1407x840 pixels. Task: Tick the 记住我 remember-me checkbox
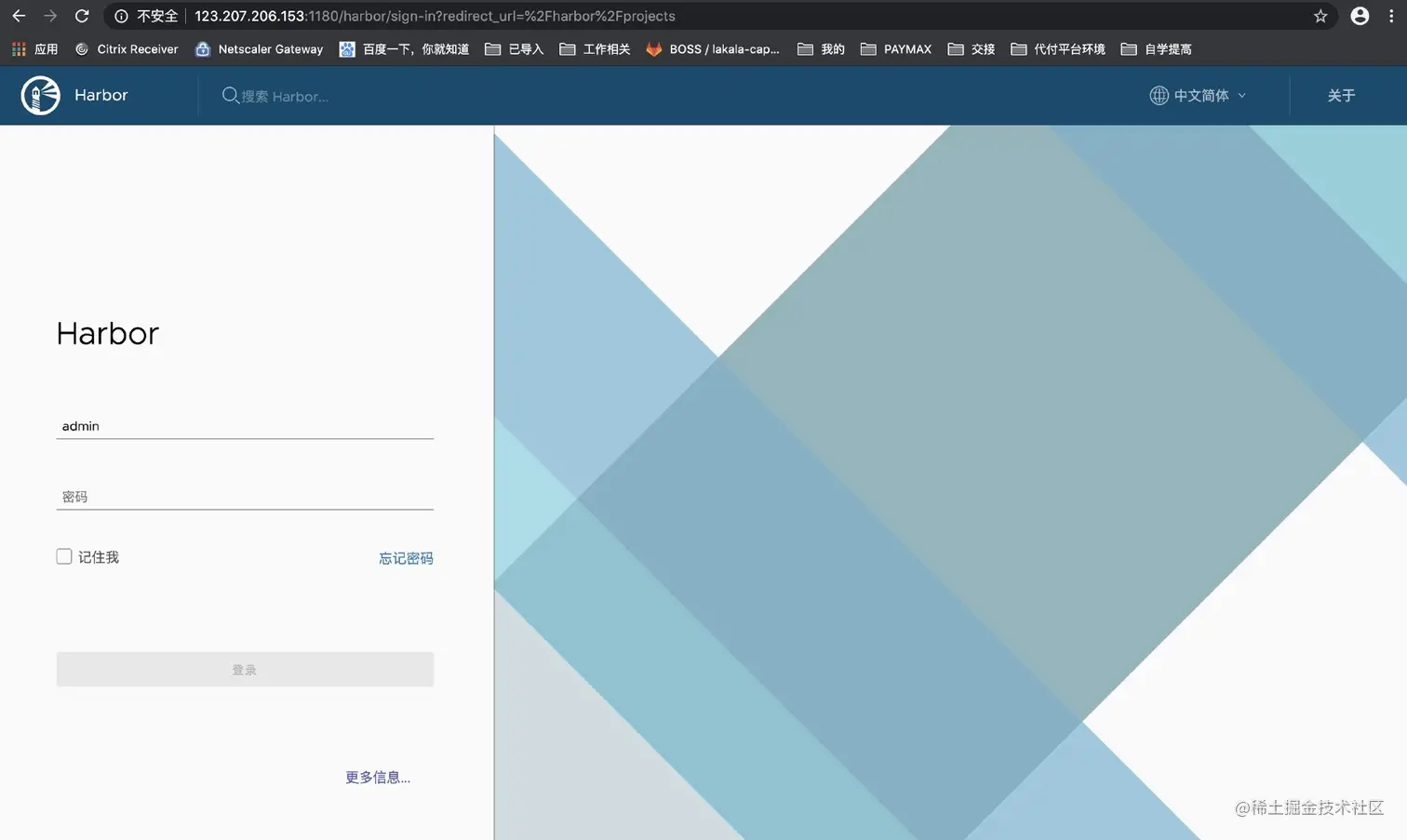coord(64,556)
